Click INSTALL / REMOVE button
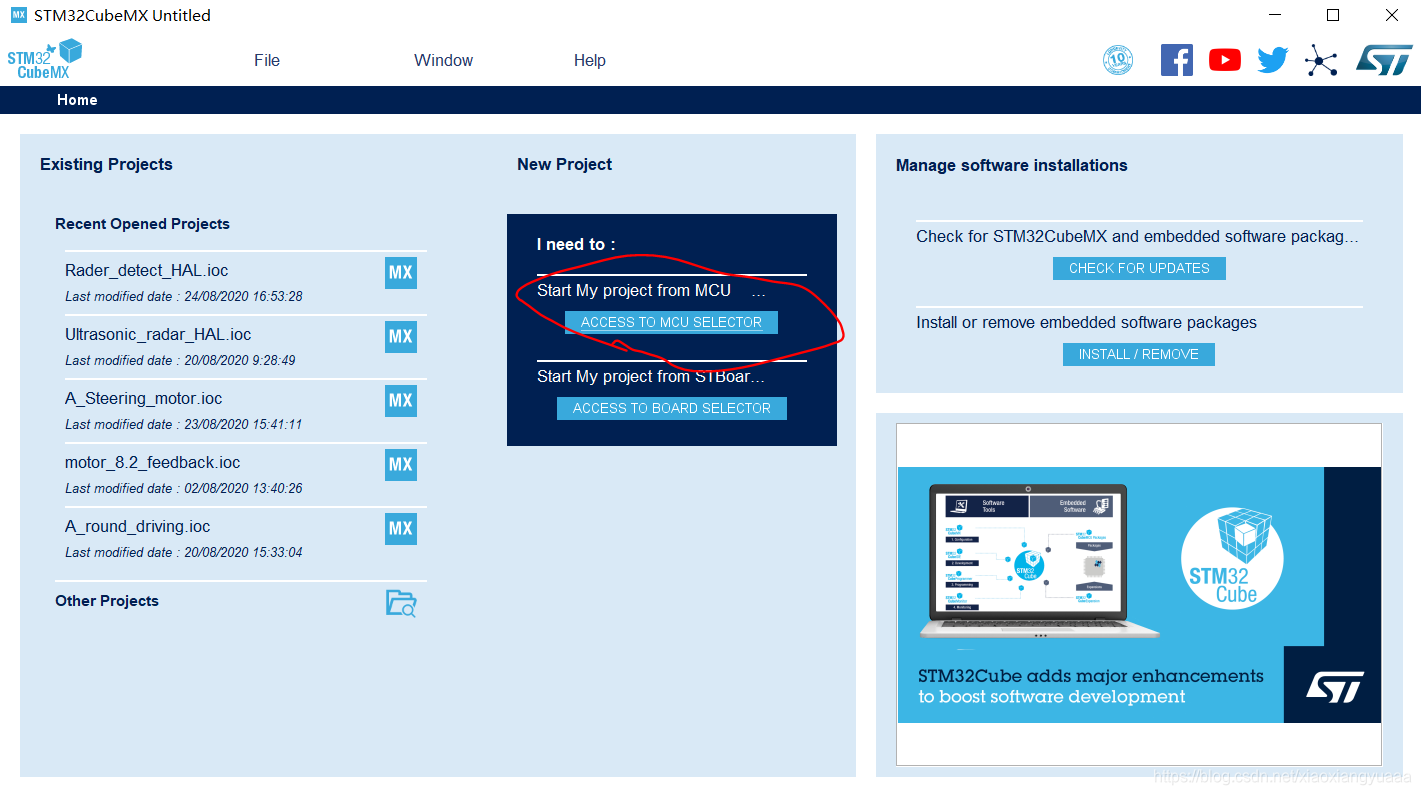 (1139, 354)
